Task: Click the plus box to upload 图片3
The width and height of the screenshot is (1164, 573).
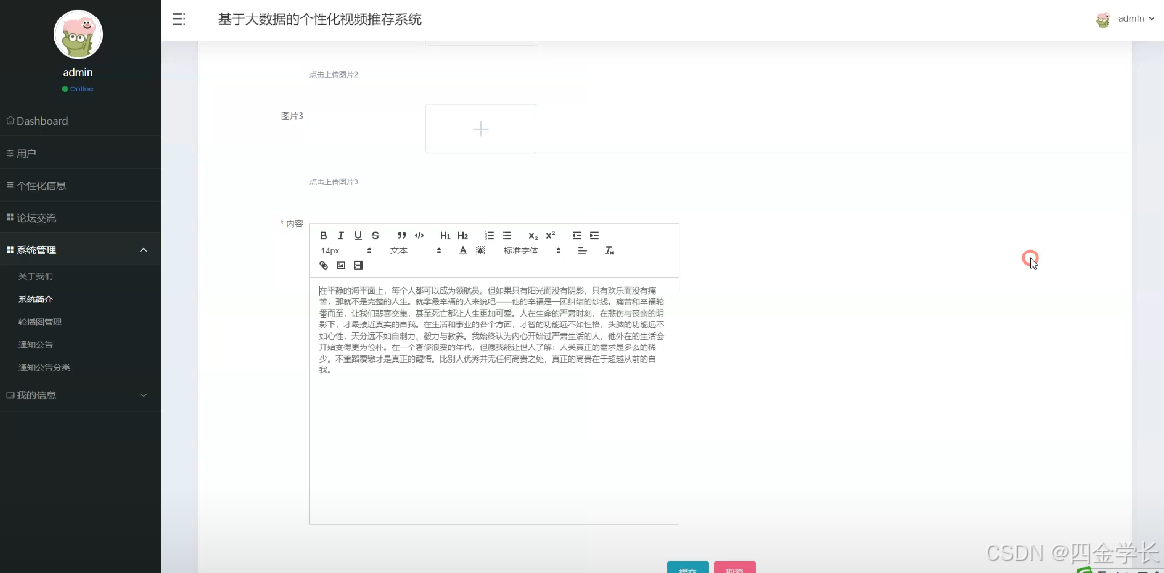Action: coord(480,129)
